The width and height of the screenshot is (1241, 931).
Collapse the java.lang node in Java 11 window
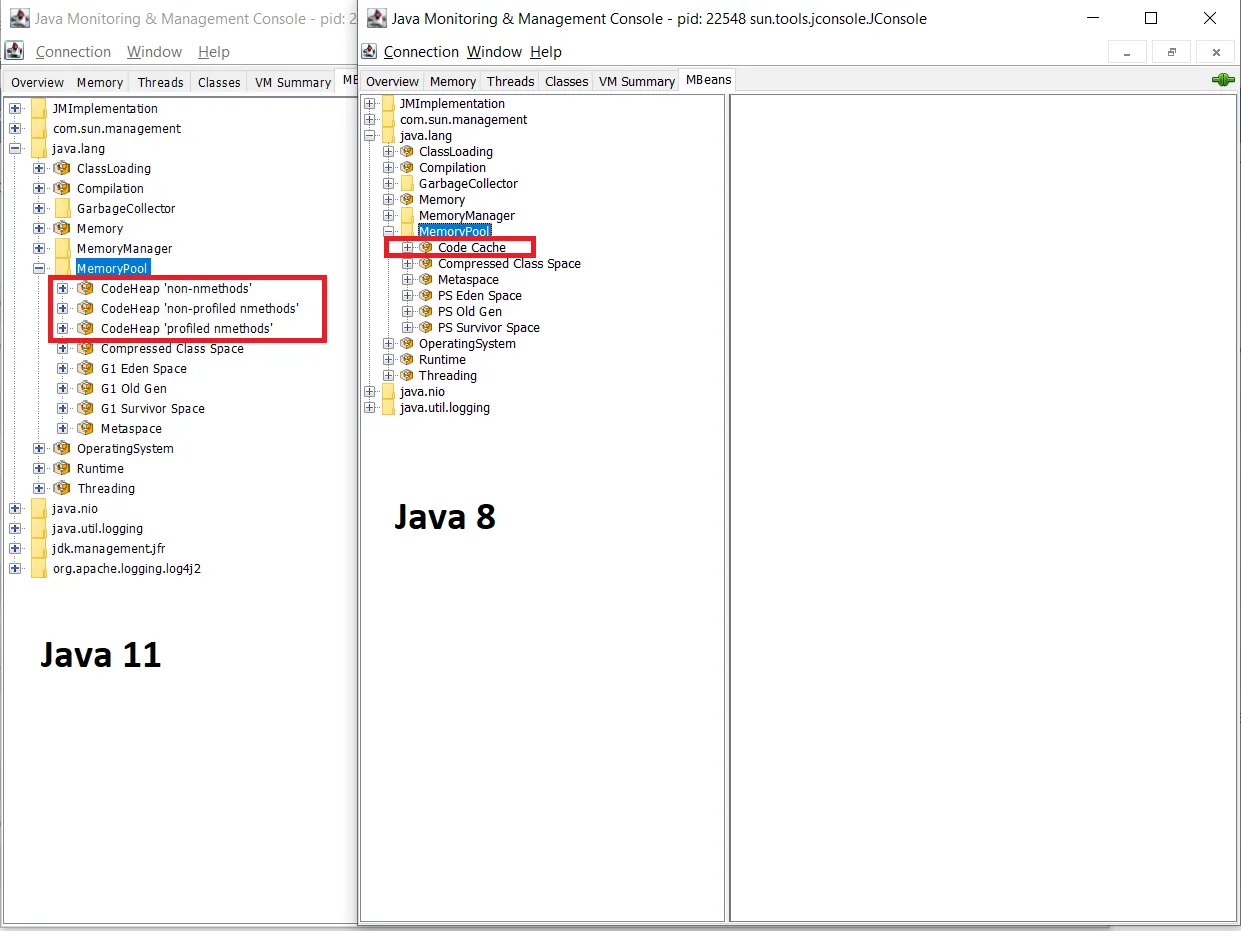pyautogui.click(x=15, y=148)
